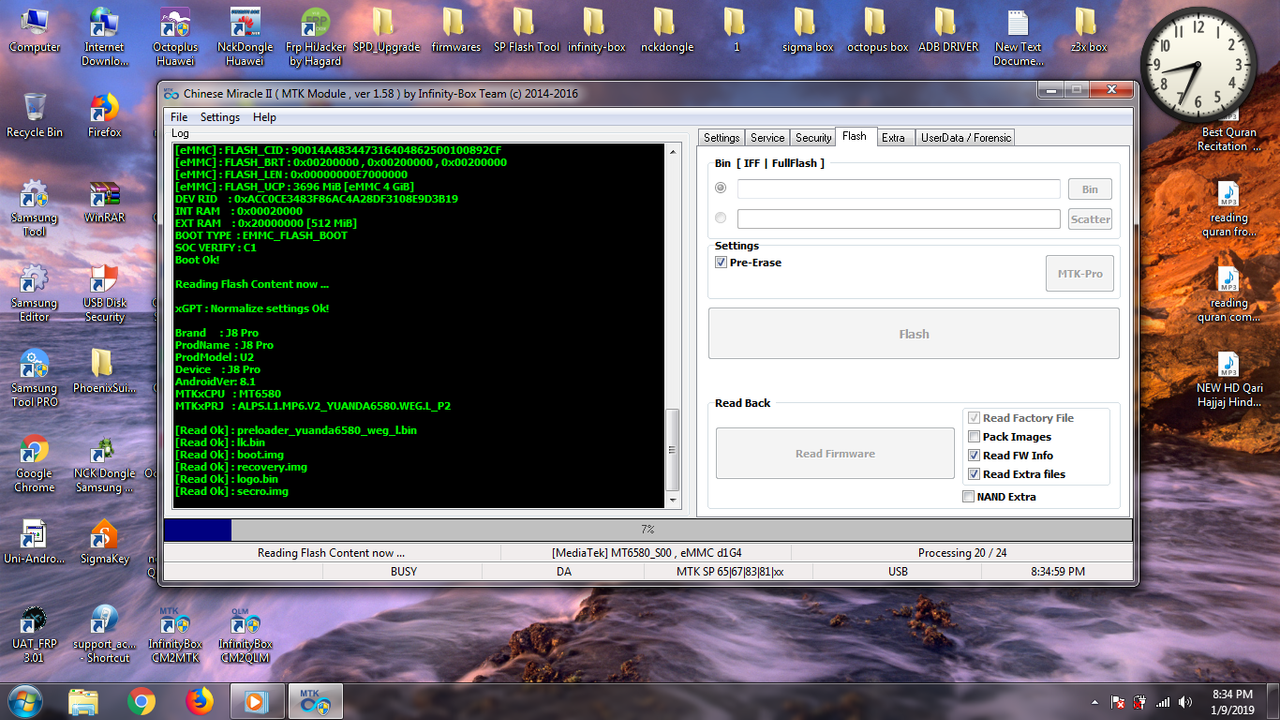Show hidden system tray icons
Screen dimensions: 1280x720
(1096, 702)
